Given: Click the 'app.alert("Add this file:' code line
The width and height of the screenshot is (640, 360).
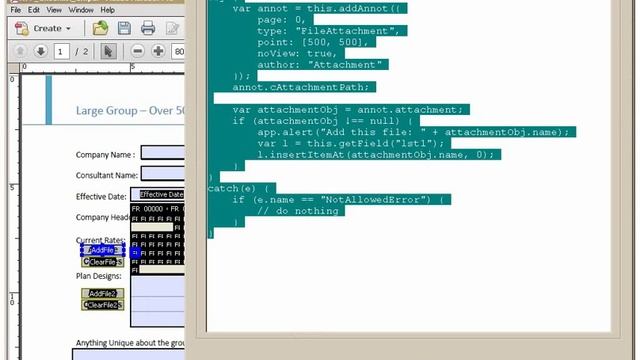Looking at the screenshot, I should tap(413, 132).
